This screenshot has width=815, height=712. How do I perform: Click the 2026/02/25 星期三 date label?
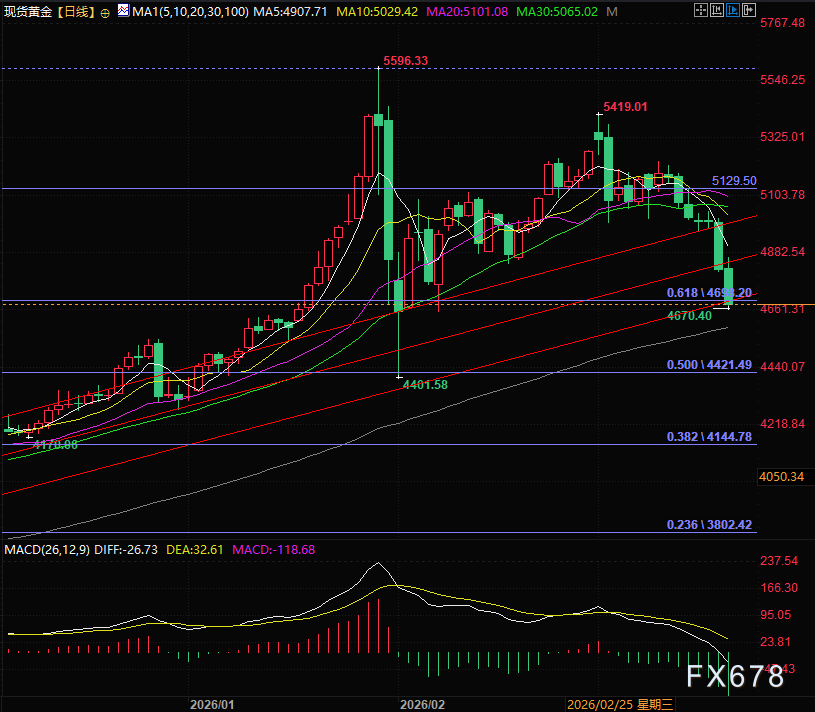click(620, 705)
